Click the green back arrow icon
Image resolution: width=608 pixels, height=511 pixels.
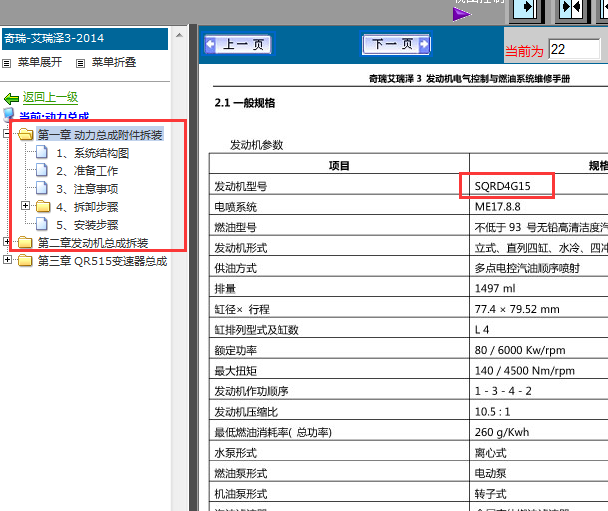click(x=11, y=98)
